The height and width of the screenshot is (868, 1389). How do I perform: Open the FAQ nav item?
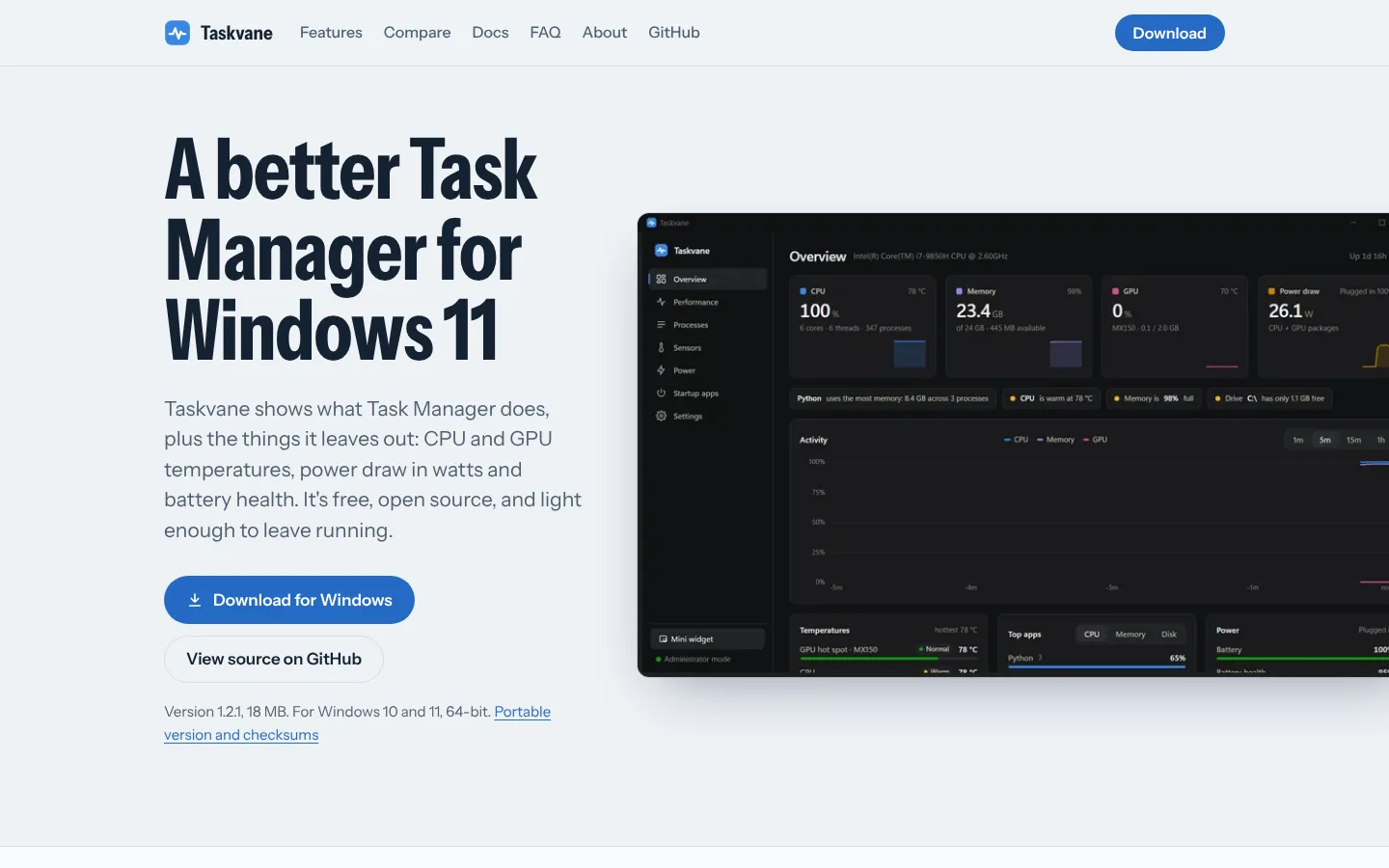[x=545, y=33]
